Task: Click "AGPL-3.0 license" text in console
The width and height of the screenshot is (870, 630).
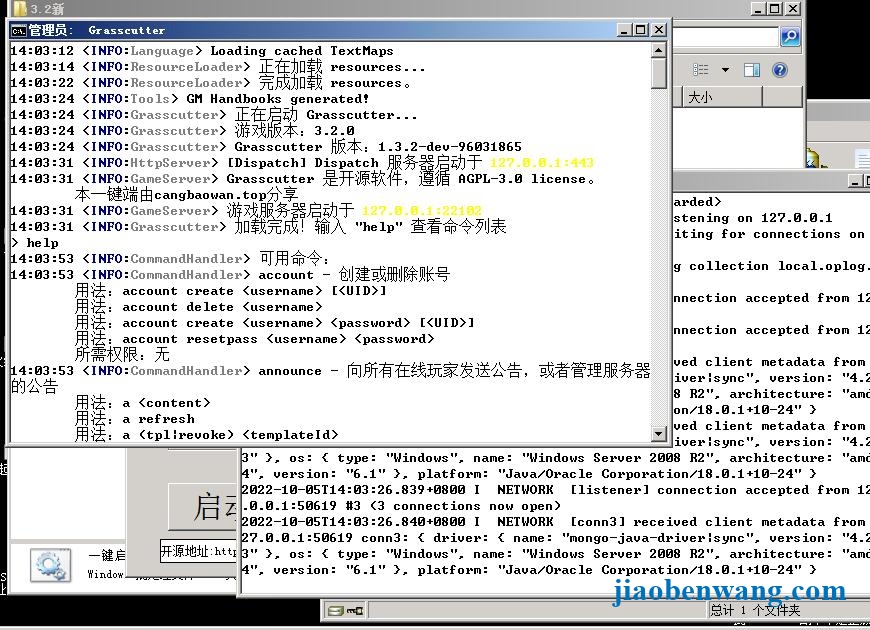Action: [x=522, y=179]
